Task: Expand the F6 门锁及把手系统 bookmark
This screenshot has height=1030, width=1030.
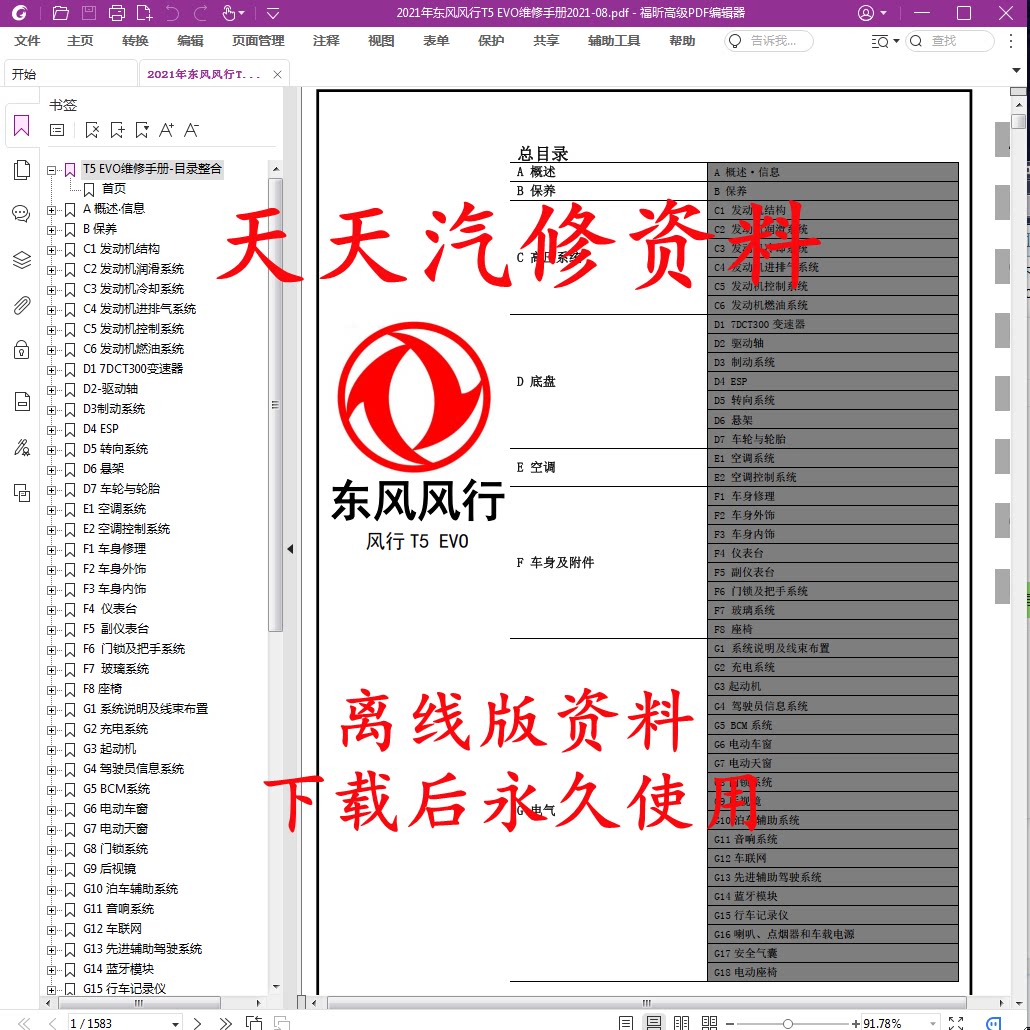Action: pyautogui.click(x=51, y=650)
